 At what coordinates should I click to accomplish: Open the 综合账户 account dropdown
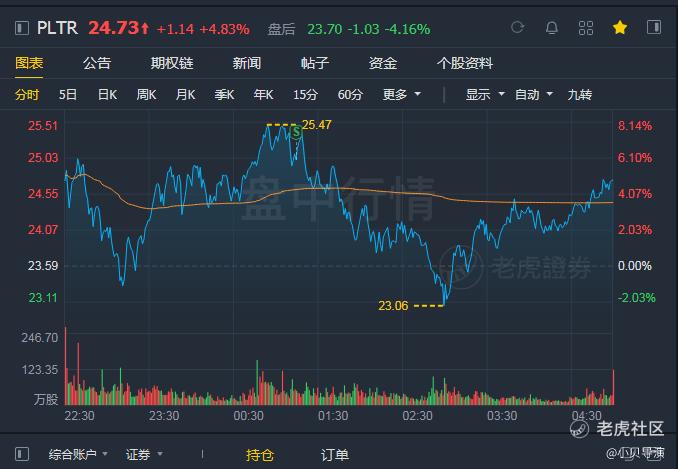coord(78,454)
